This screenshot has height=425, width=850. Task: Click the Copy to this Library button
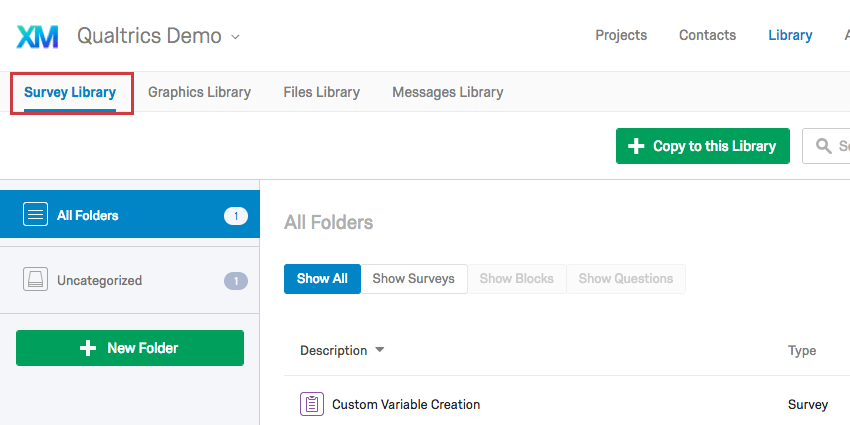tap(703, 146)
